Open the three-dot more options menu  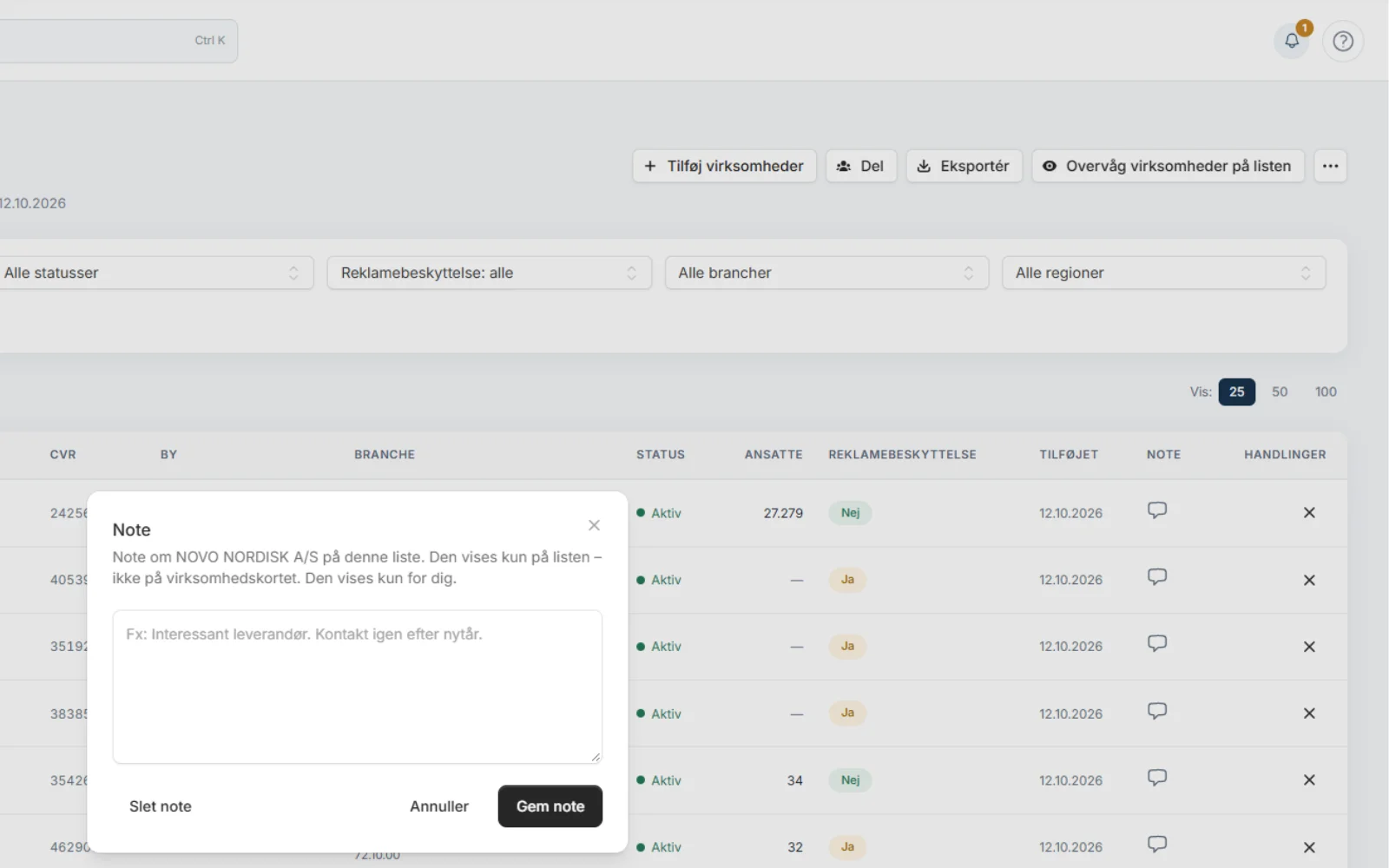tap(1330, 166)
